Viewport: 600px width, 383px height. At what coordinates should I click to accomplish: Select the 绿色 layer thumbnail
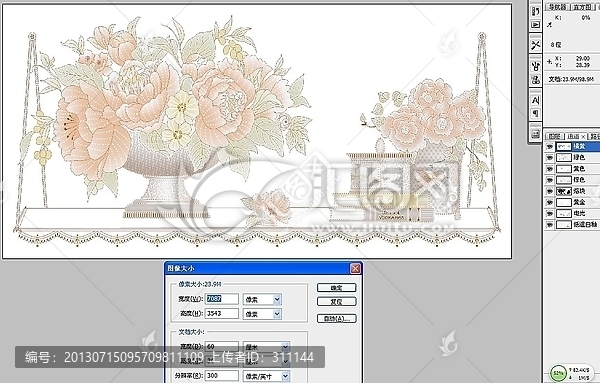(x=563, y=157)
